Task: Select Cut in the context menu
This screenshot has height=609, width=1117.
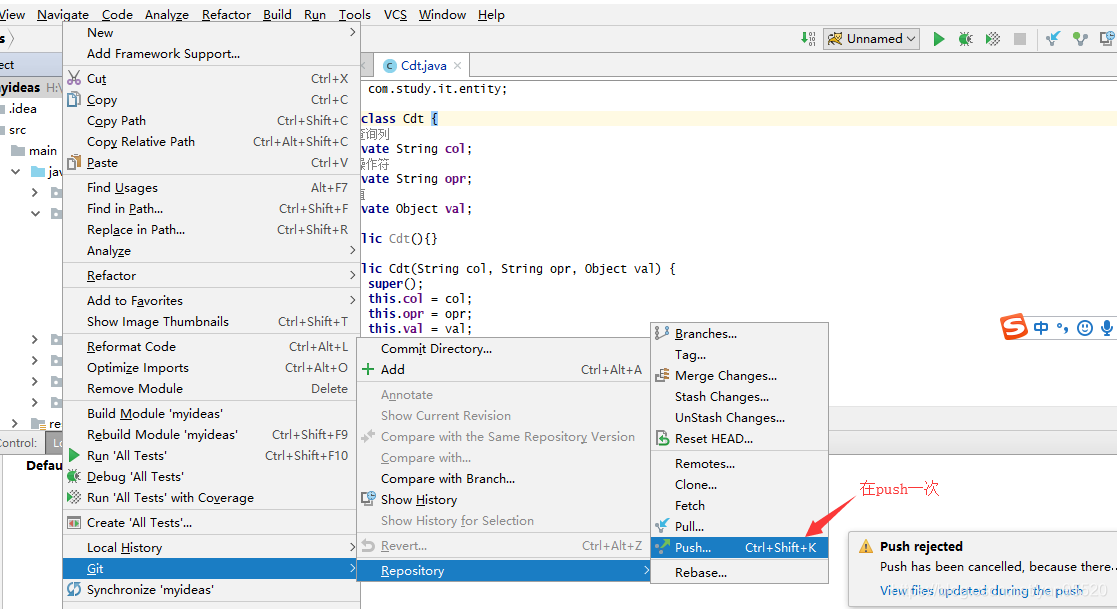Action: pos(211,78)
